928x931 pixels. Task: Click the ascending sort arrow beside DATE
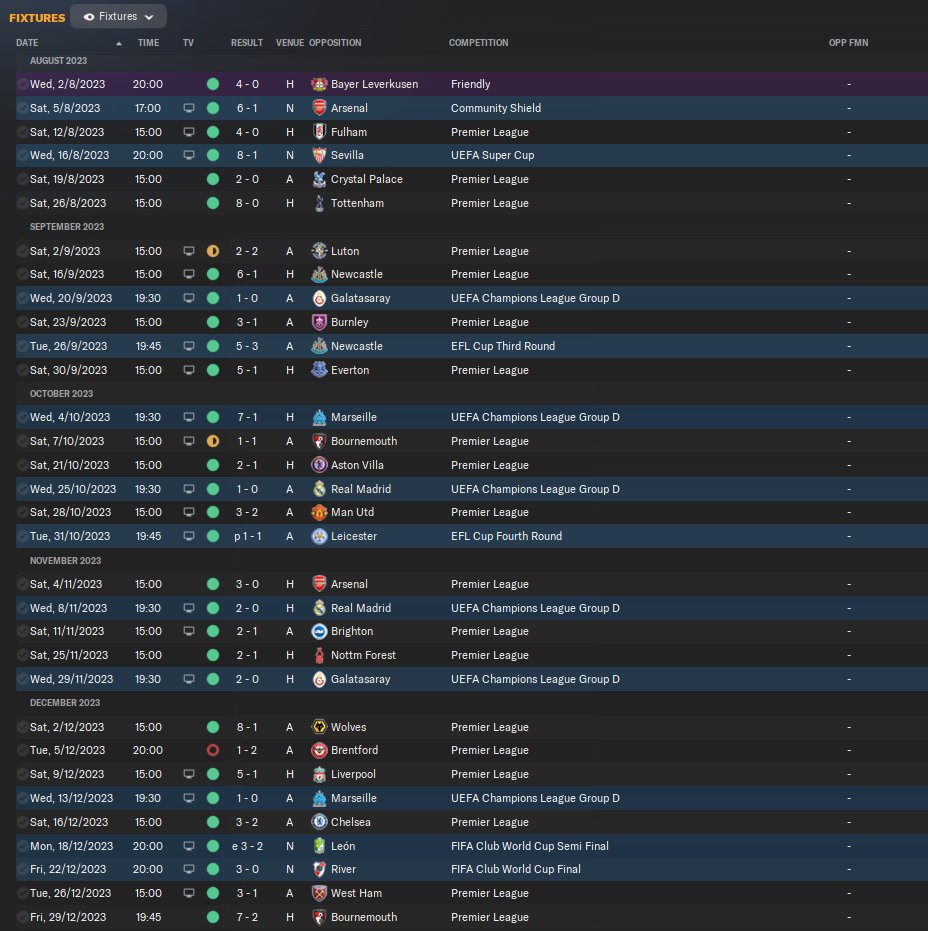coord(119,43)
